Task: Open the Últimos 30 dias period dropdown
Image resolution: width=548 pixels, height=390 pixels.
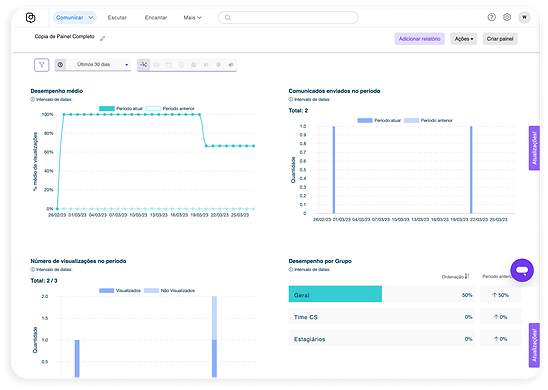Action: (x=99, y=65)
